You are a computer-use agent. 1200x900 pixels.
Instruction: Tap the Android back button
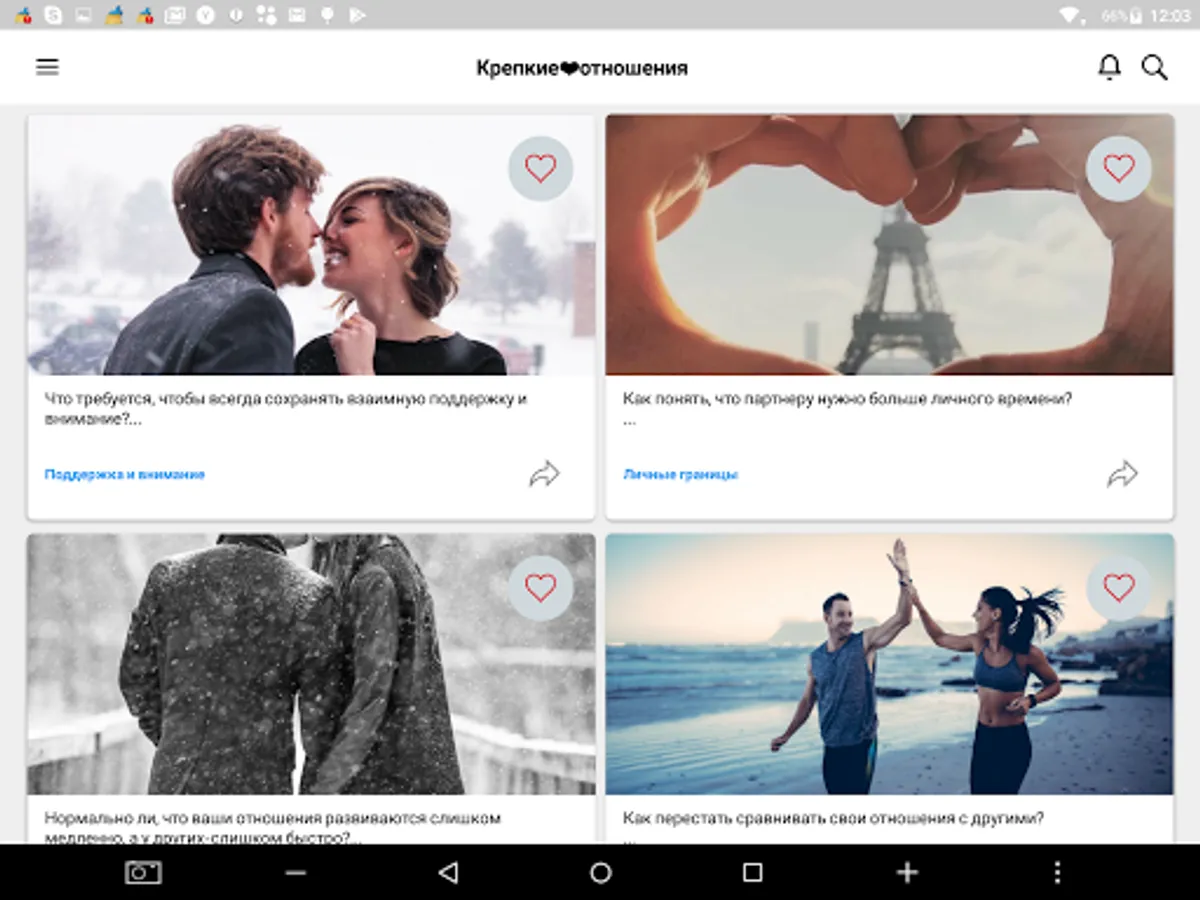[x=448, y=872]
